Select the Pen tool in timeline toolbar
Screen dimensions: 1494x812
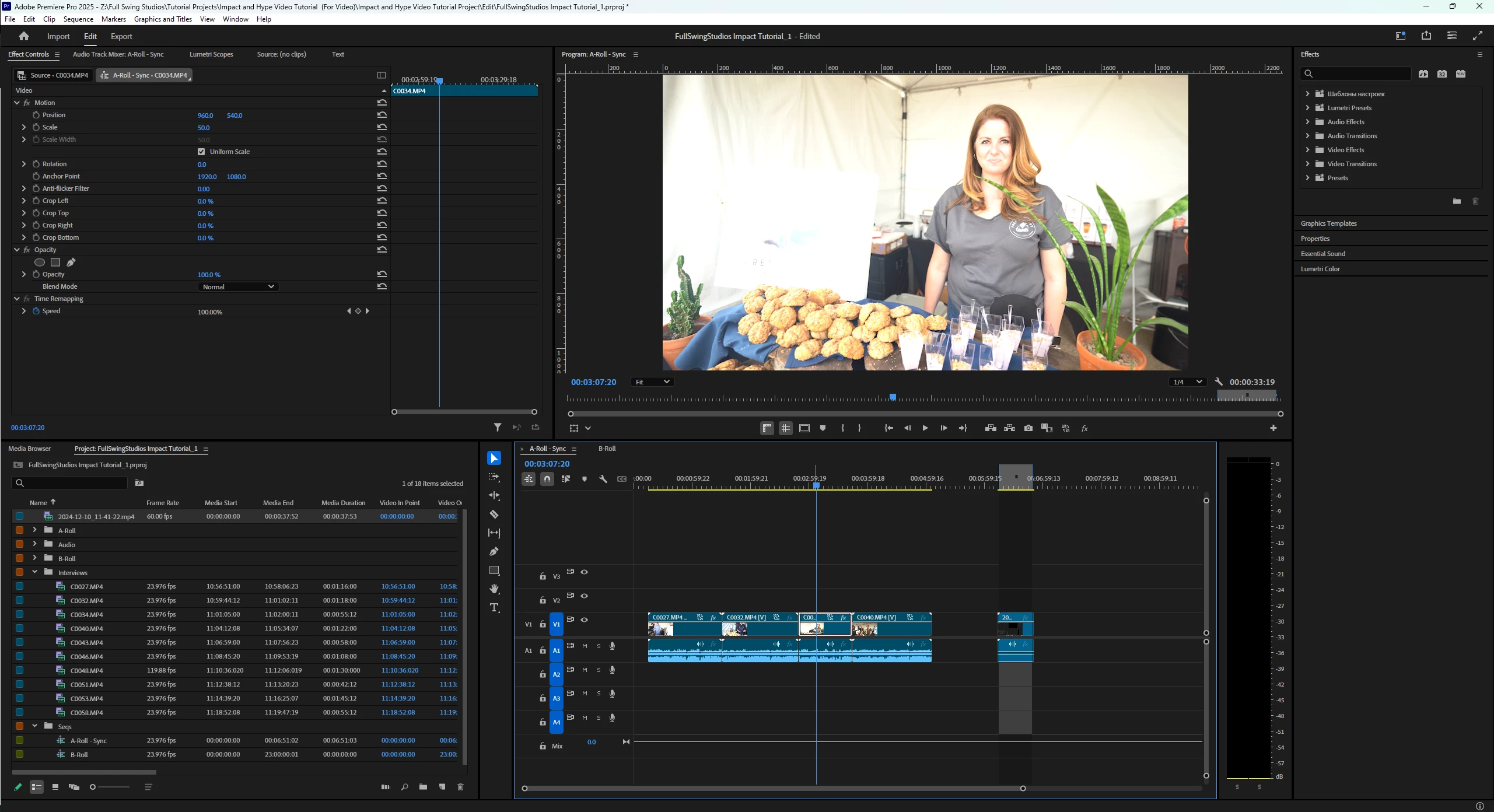pyautogui.click(x=494, y=551)
